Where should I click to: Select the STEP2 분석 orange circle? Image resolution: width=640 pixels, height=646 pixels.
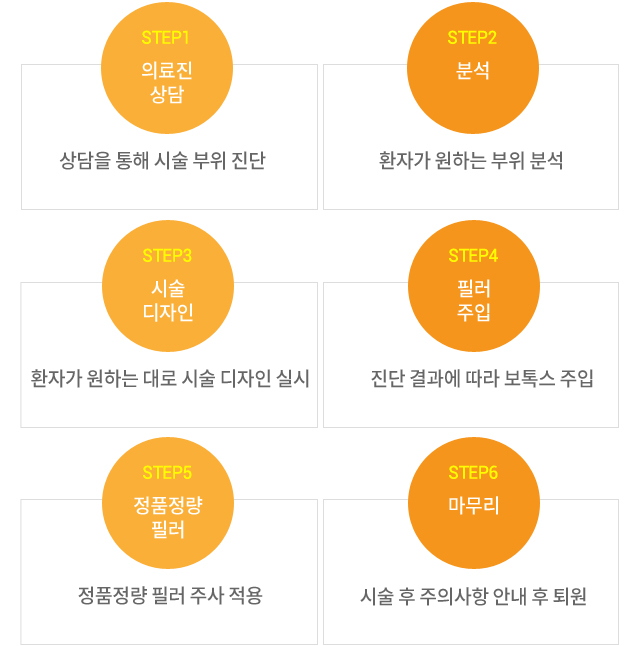coord(473,68)
